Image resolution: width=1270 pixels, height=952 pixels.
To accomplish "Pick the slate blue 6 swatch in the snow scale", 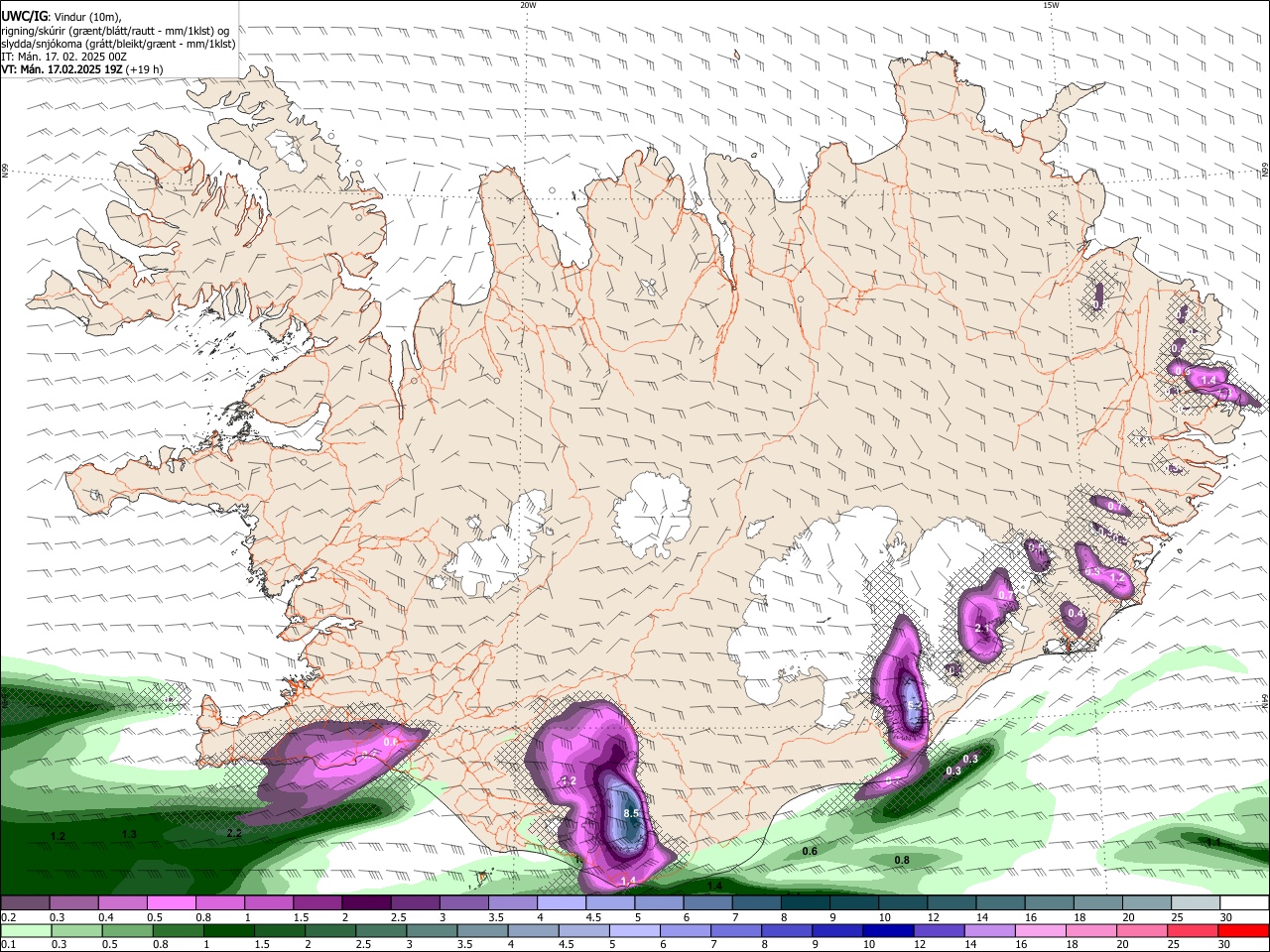I will [x=708, y=903].
